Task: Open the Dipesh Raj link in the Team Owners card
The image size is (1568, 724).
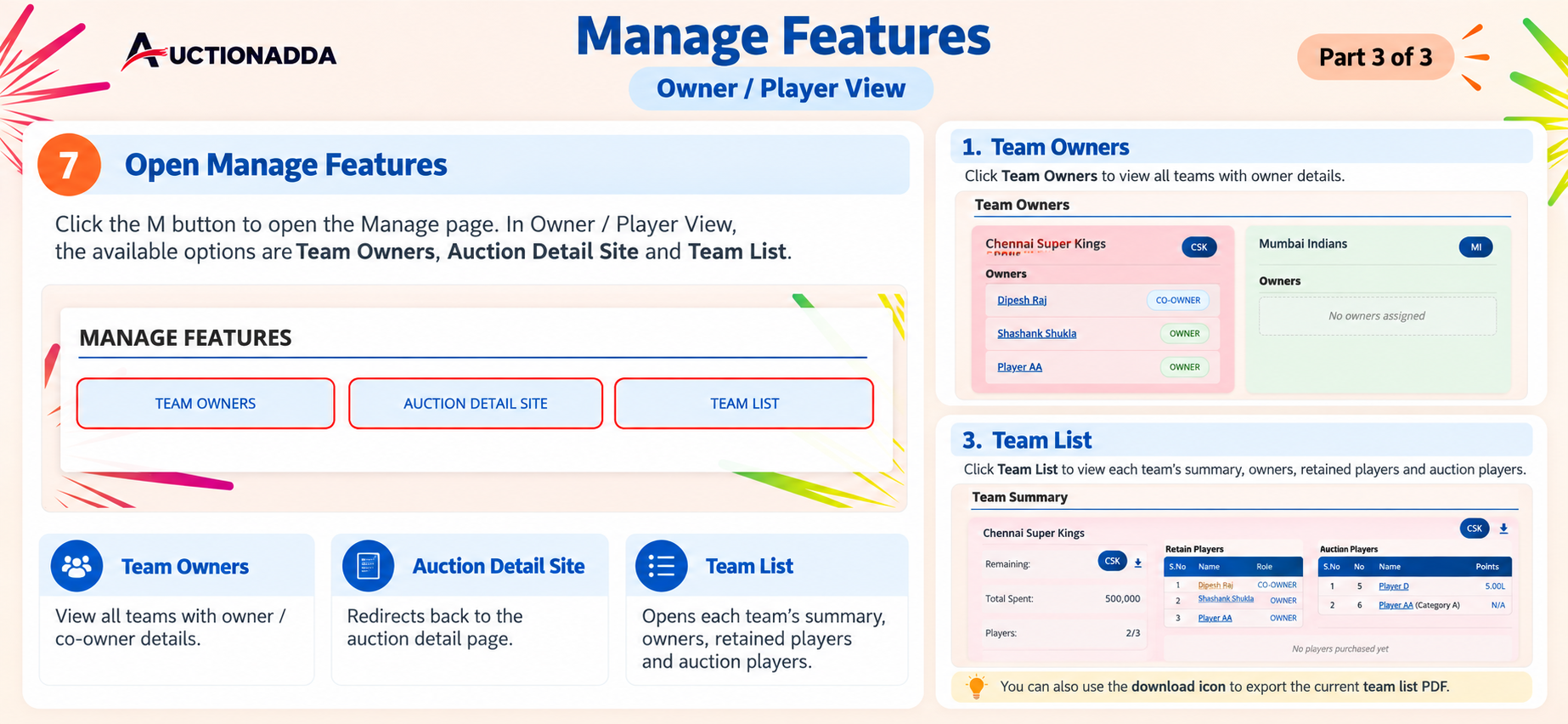Action: pyautogui.click(x=1022, y=300)
